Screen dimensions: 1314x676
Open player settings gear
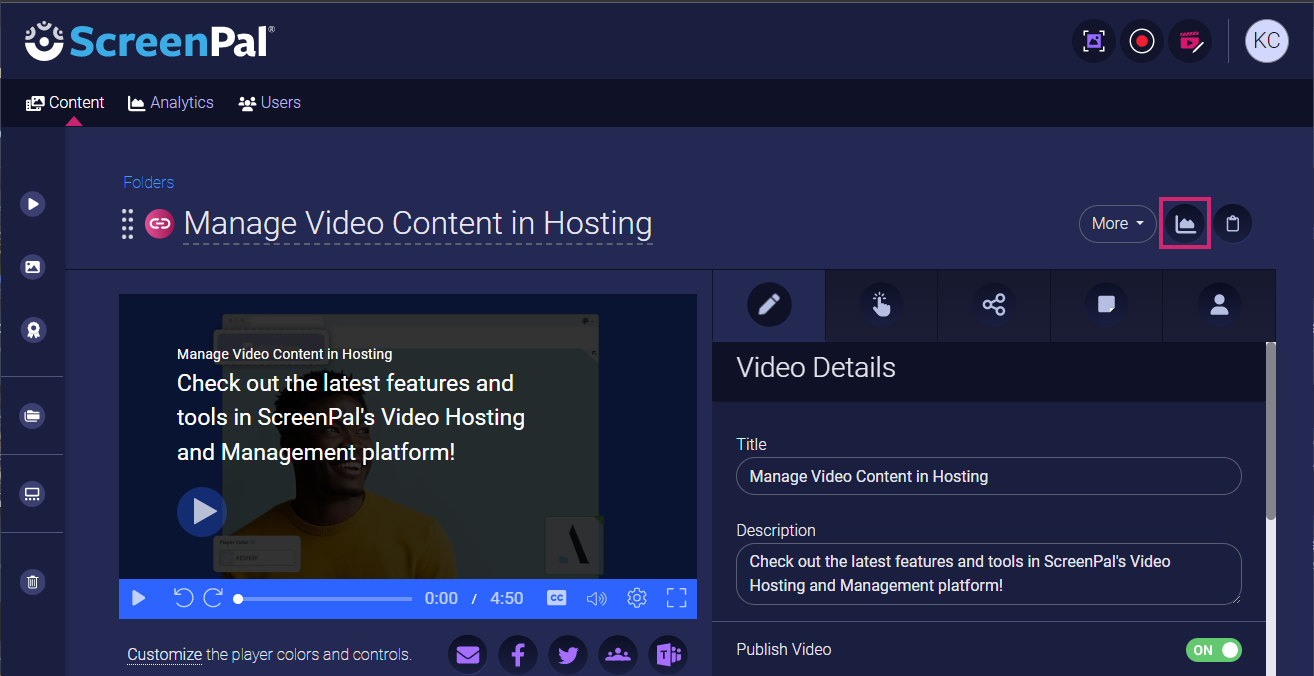point(637,598)
